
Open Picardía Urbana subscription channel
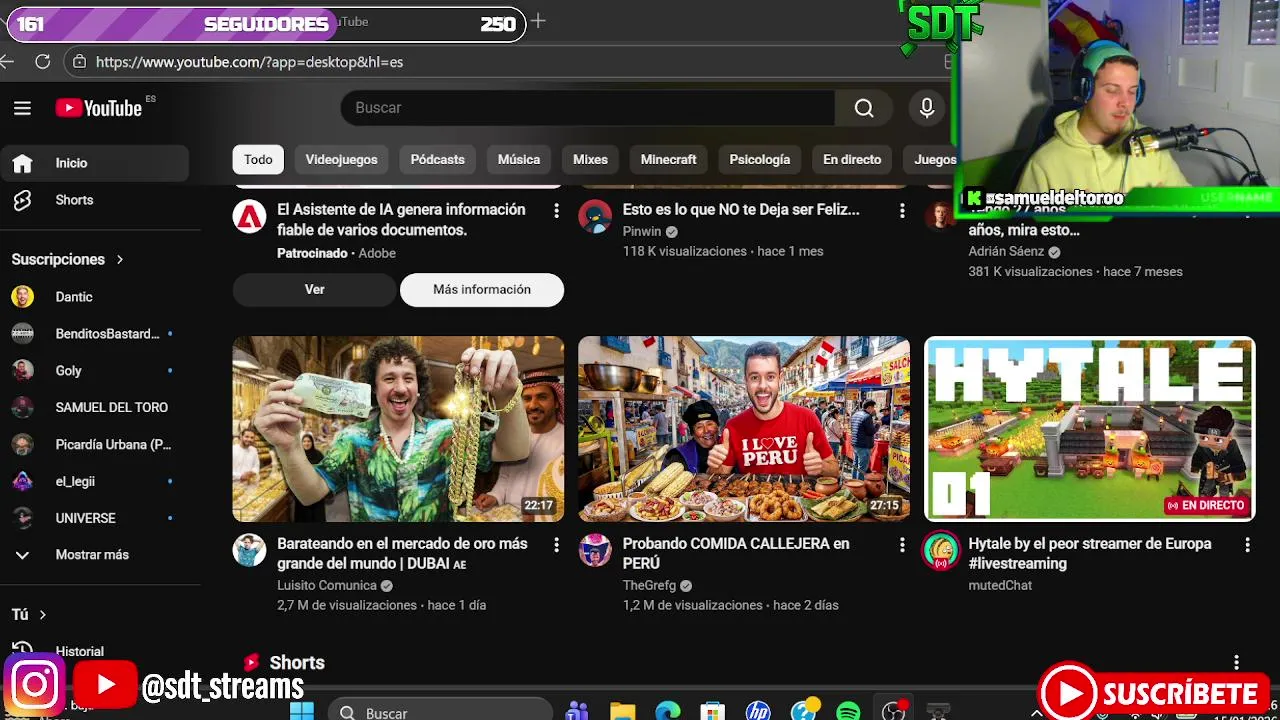[95, 445]
